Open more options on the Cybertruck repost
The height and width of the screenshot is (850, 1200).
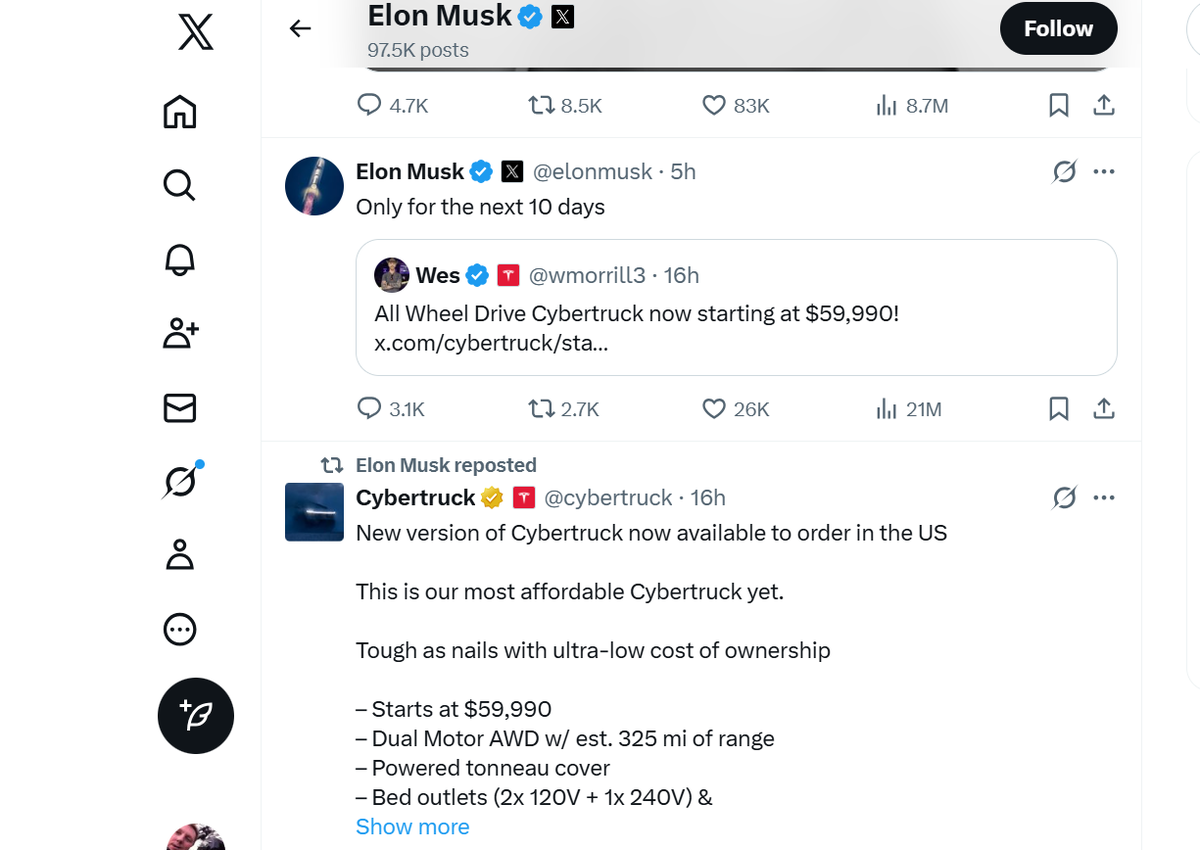click(1104, 497)
